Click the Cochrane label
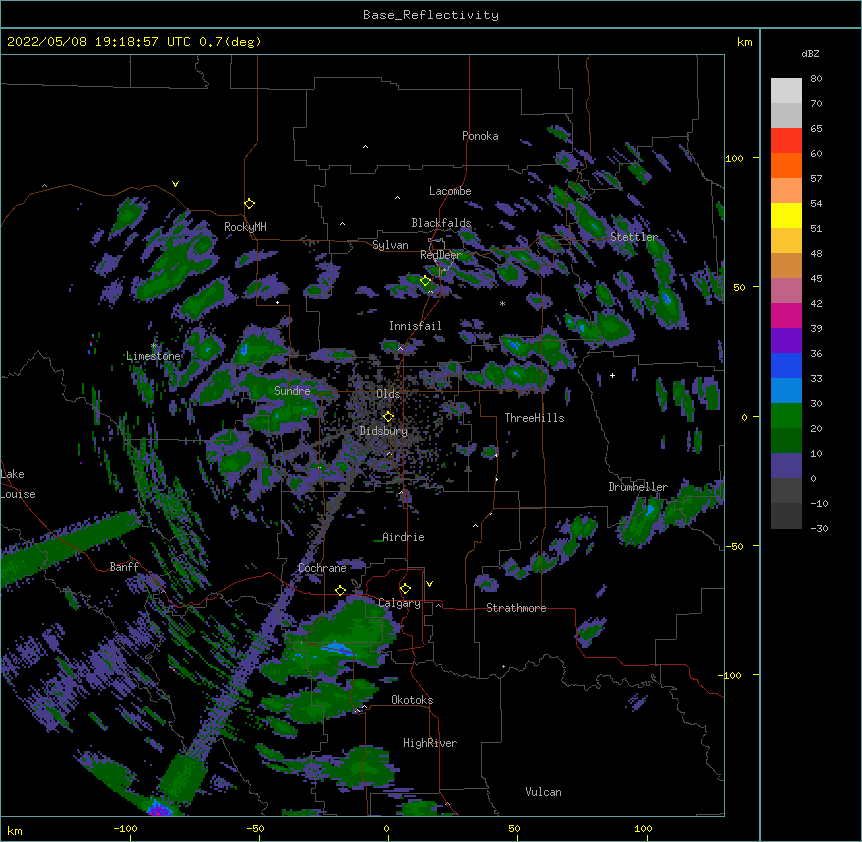Viewport: 862px width, 842px height. pos(322,568)
